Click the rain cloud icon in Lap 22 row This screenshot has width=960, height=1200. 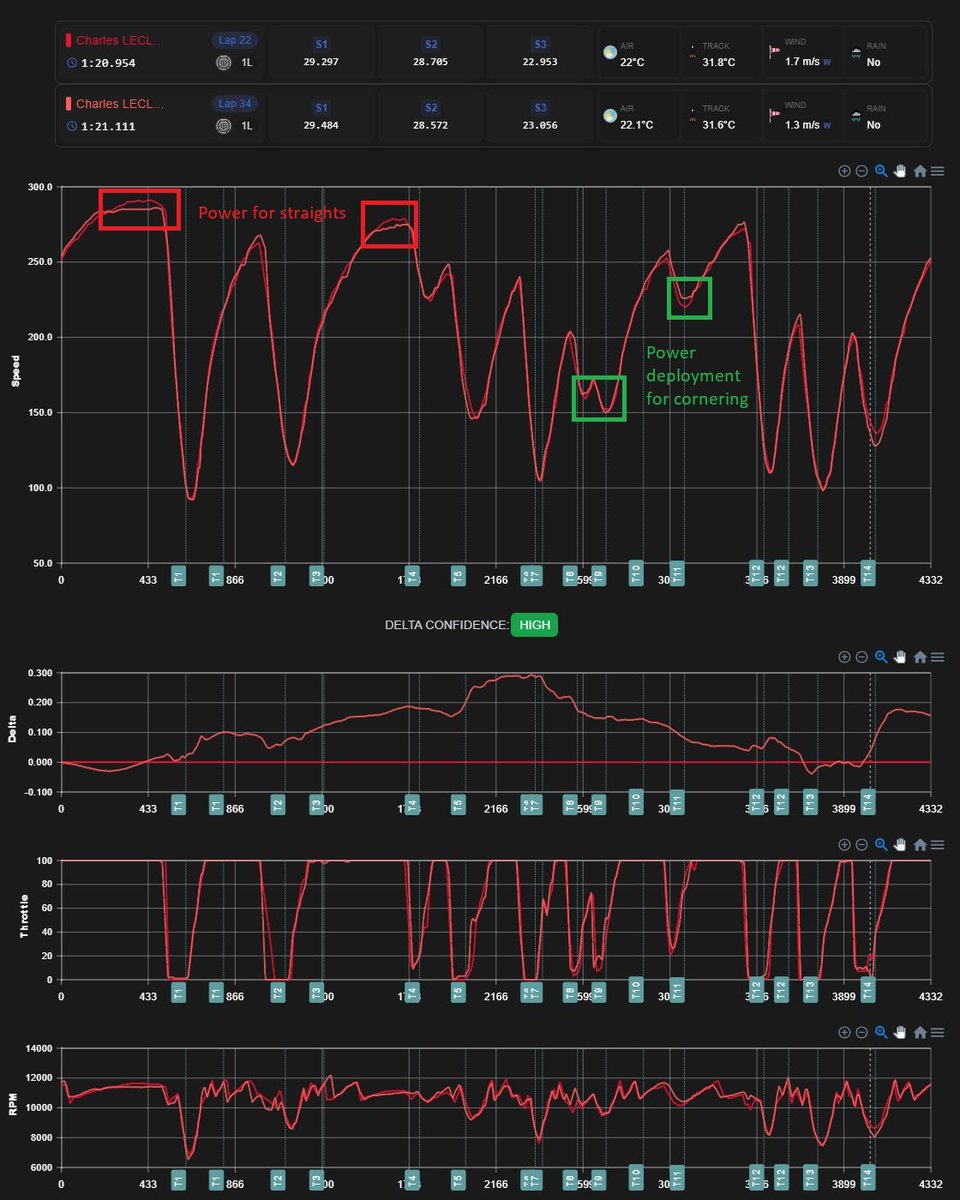coord(856,53)
